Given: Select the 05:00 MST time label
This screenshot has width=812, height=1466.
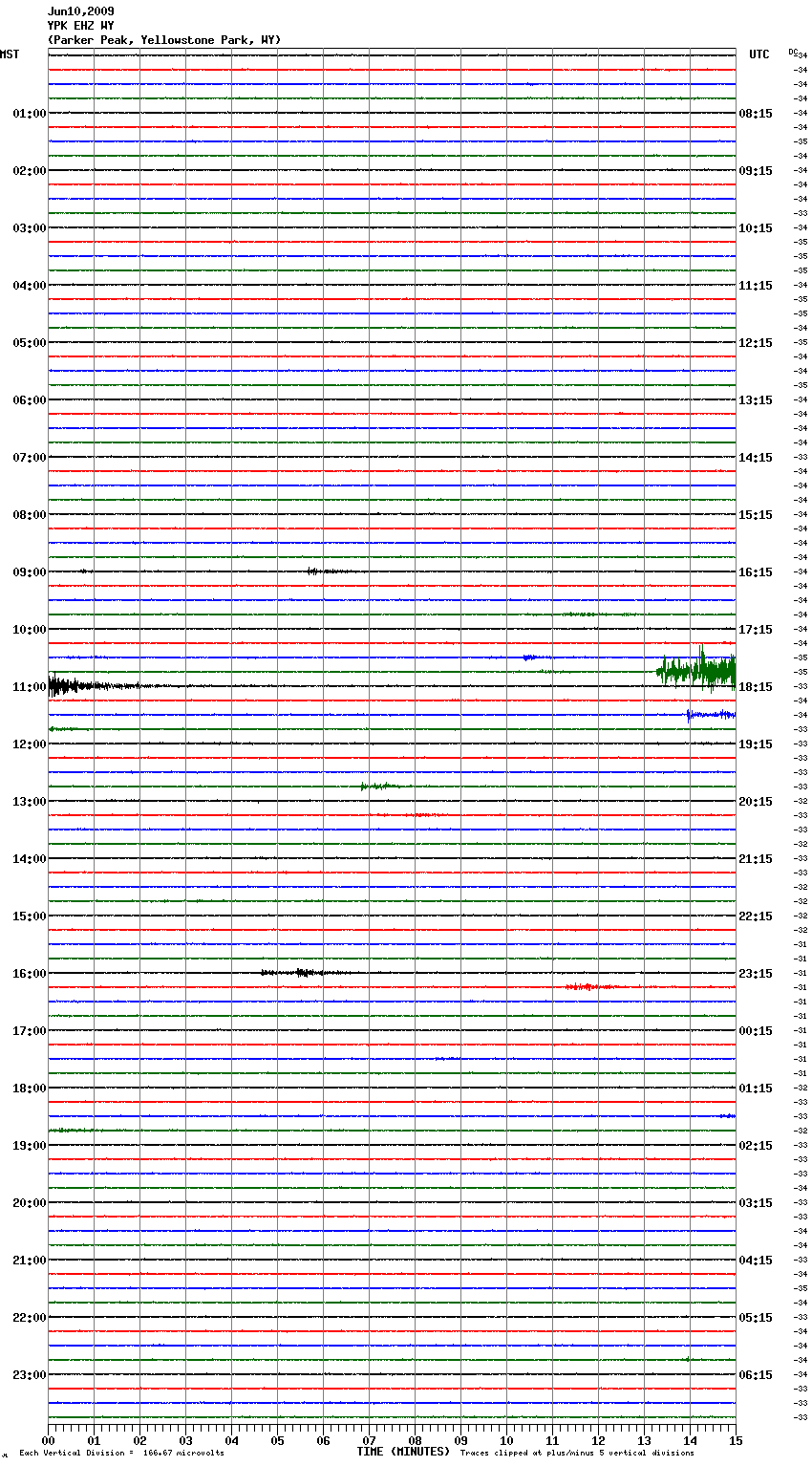Looking at the screenshot, I should (29, 343).
